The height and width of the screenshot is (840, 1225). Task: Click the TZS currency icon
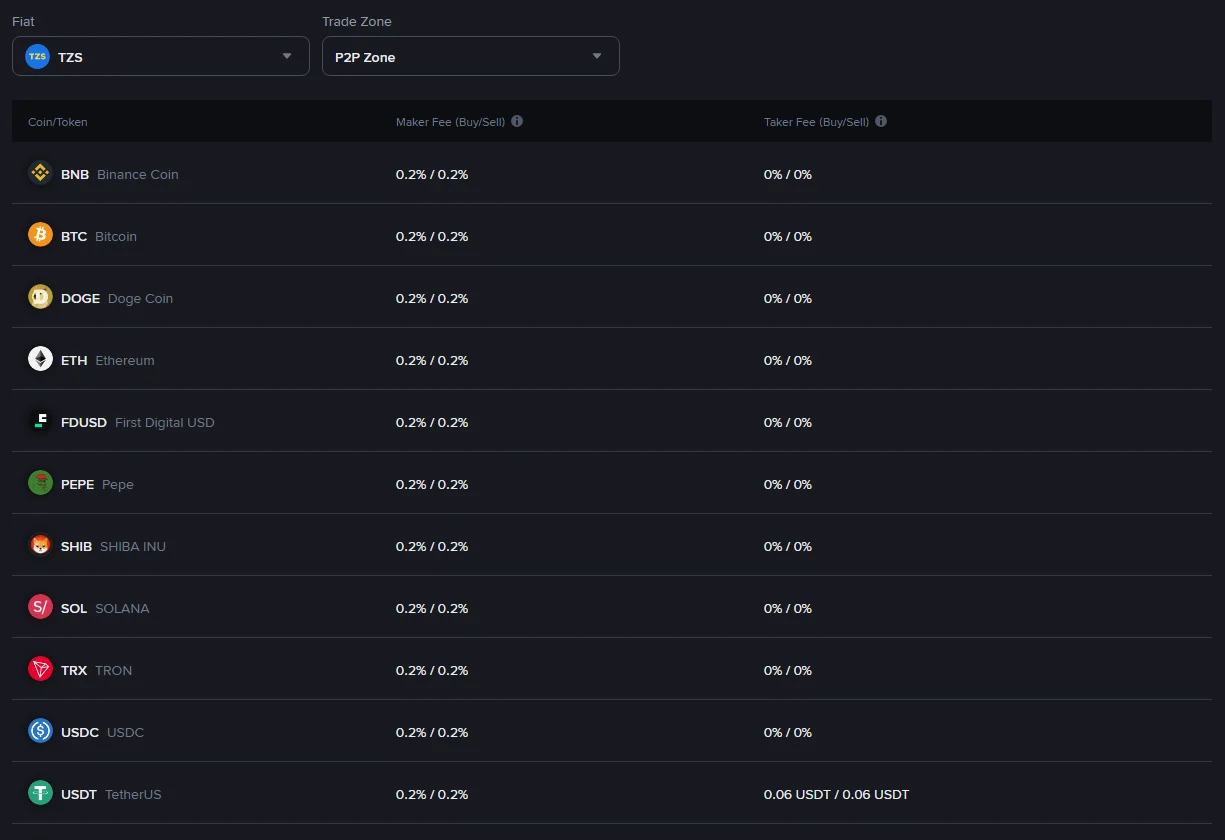click(37, 57)
